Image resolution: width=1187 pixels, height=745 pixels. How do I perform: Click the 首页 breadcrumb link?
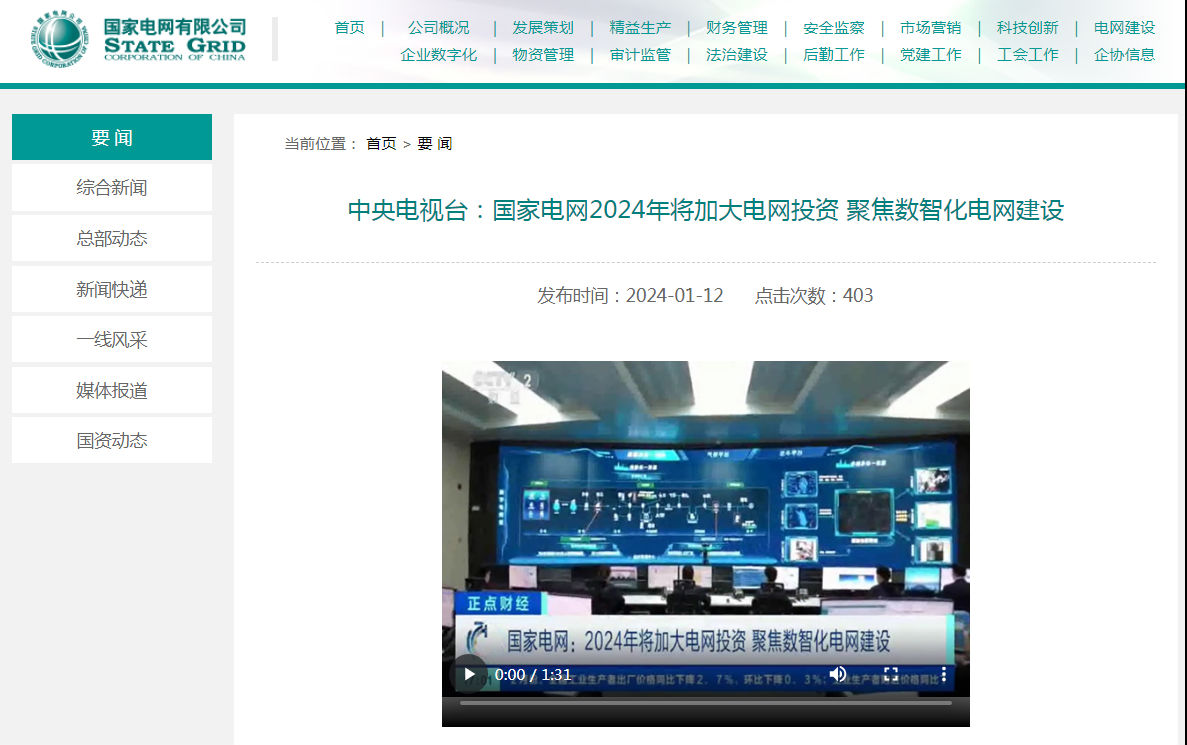[x=381, y=144]
